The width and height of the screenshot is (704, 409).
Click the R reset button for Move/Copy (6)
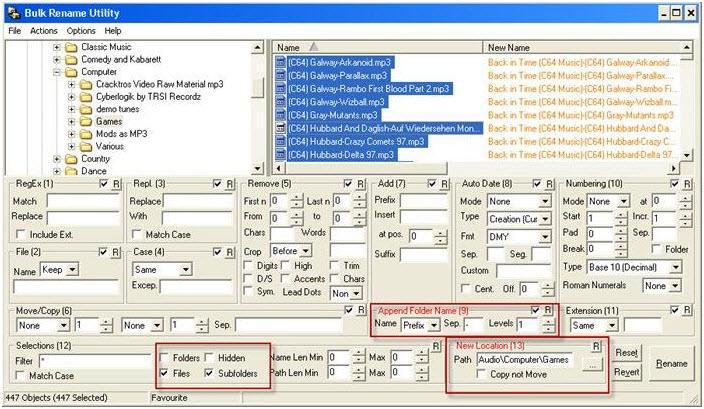(361, 310)
